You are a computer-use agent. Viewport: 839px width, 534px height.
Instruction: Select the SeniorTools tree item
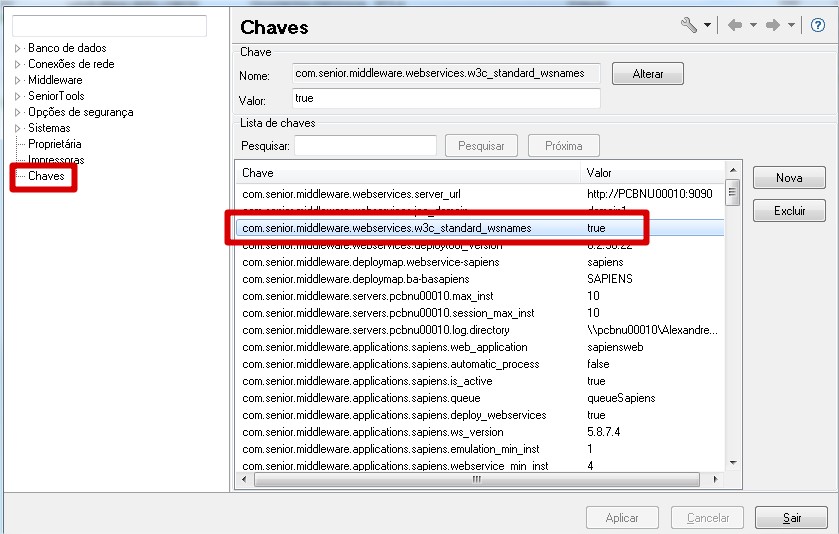click(56, 96)
